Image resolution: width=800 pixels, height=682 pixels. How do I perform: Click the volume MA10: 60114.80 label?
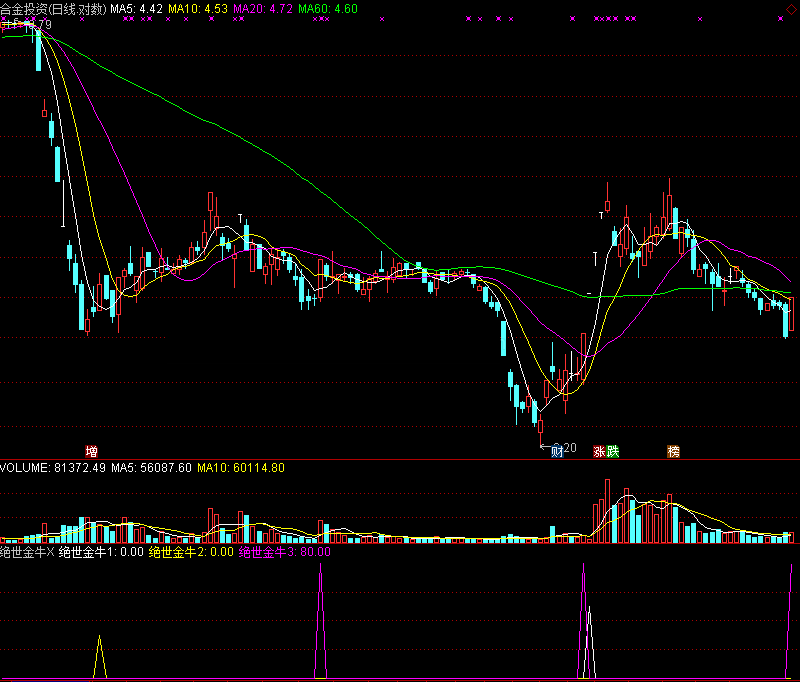[x=241, y=468]
